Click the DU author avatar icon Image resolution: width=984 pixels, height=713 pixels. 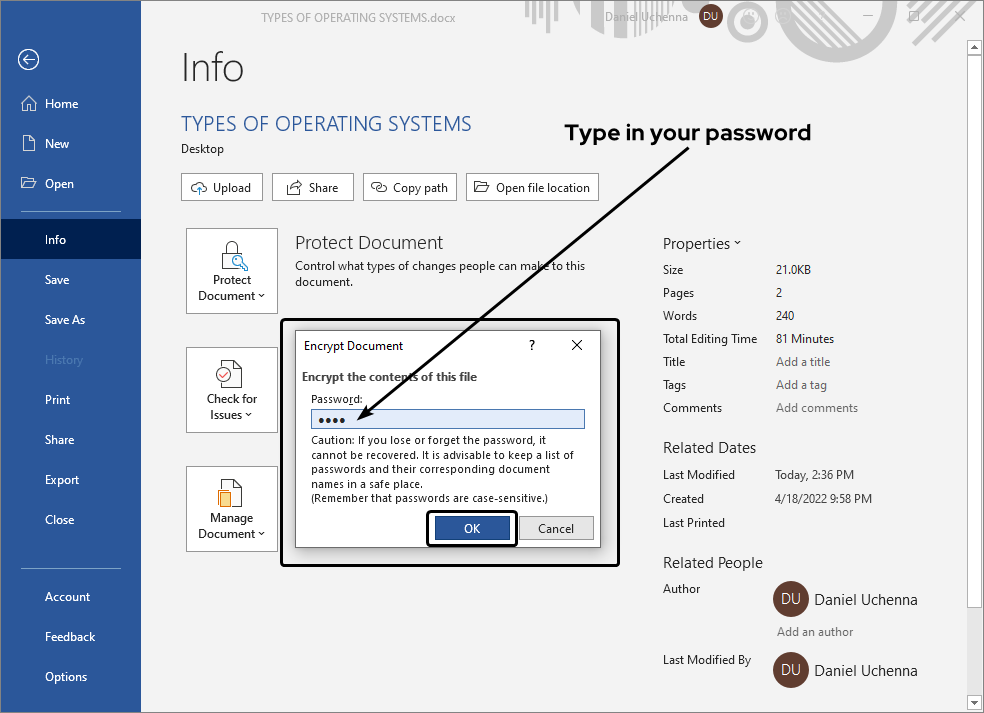click(791, 599)
